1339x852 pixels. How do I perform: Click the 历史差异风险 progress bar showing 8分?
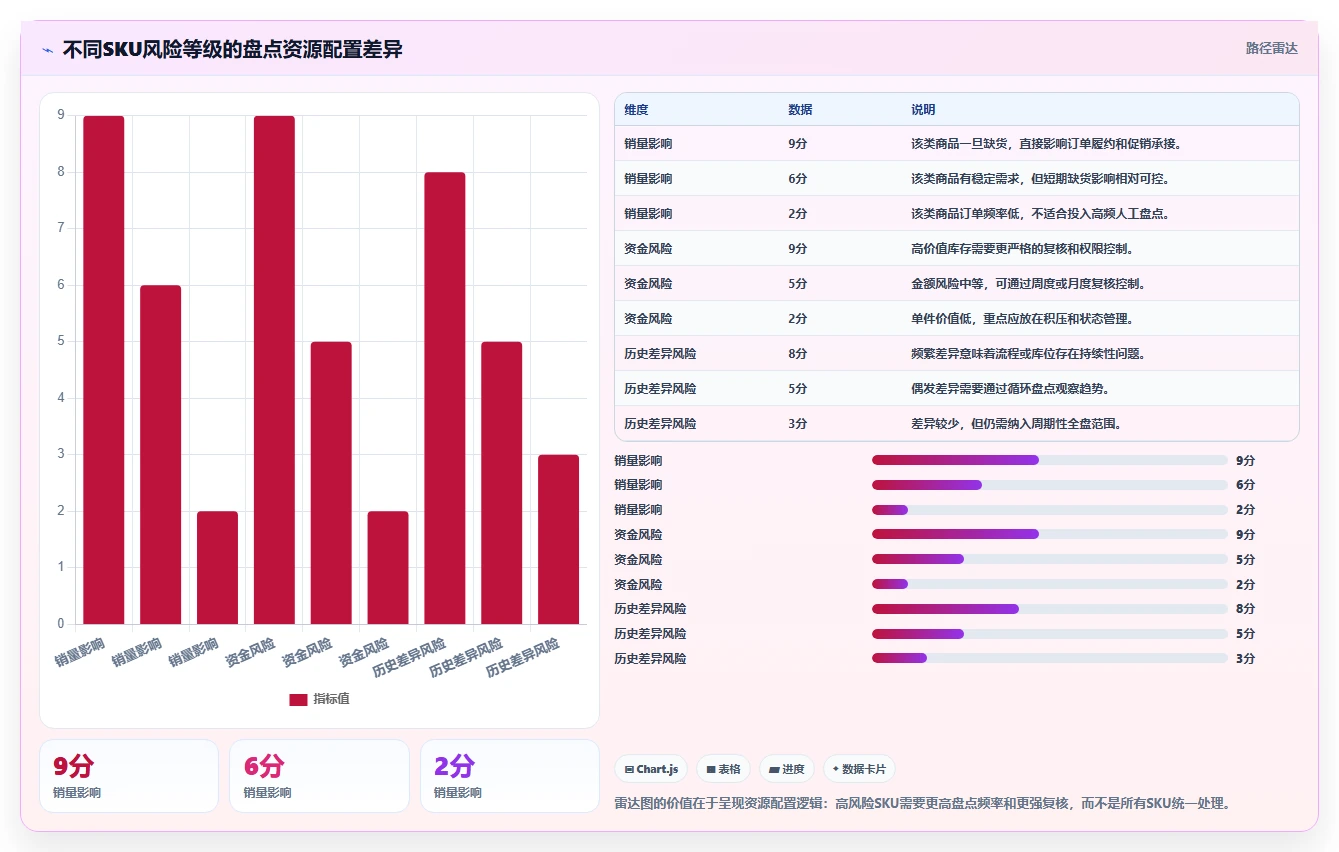click(1050, 609)
